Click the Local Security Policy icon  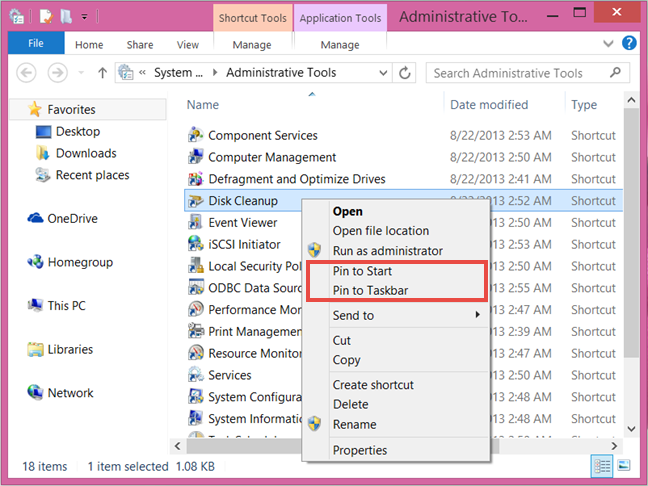point(195,266)
